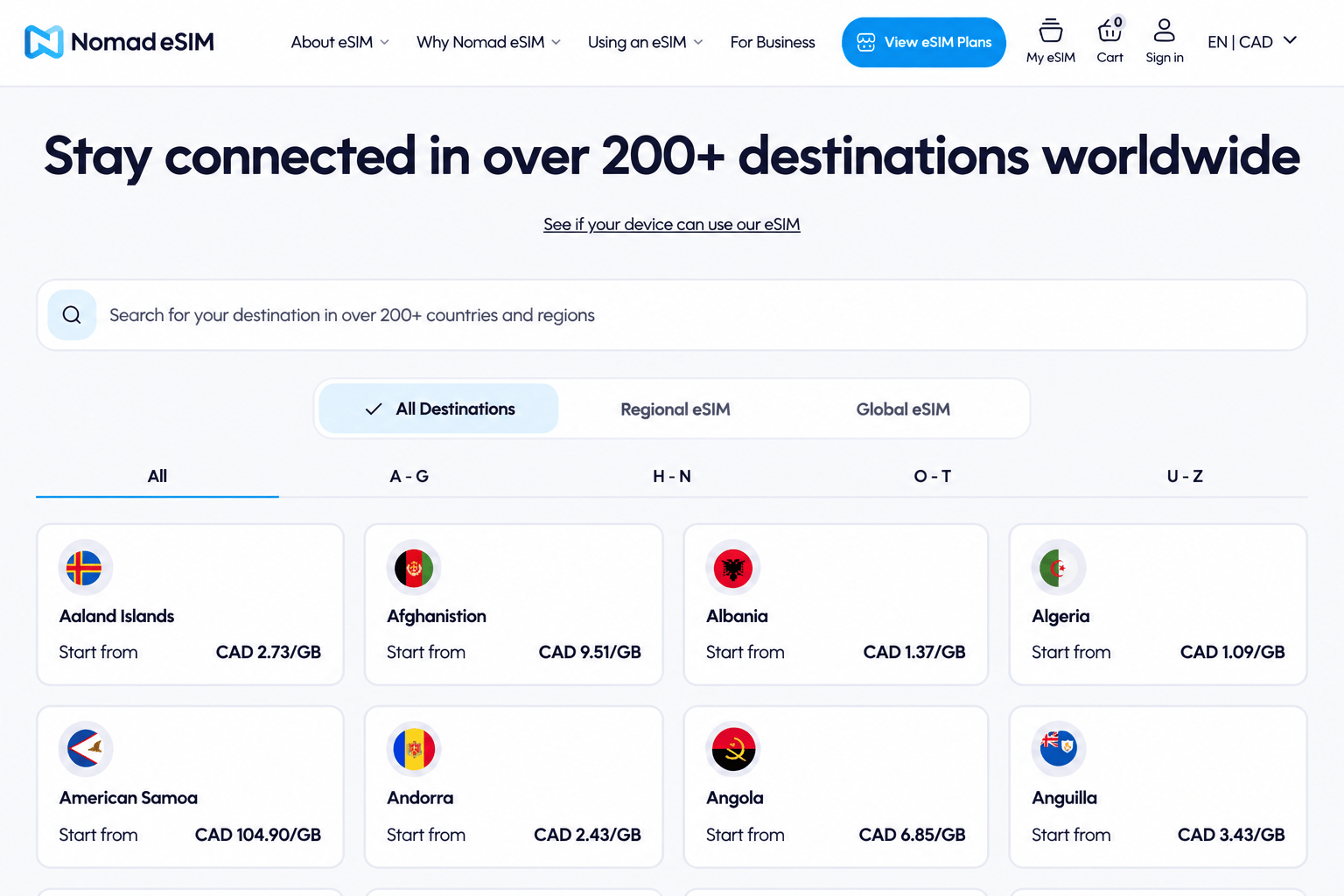Select the H - N tab

coord(672,476)
